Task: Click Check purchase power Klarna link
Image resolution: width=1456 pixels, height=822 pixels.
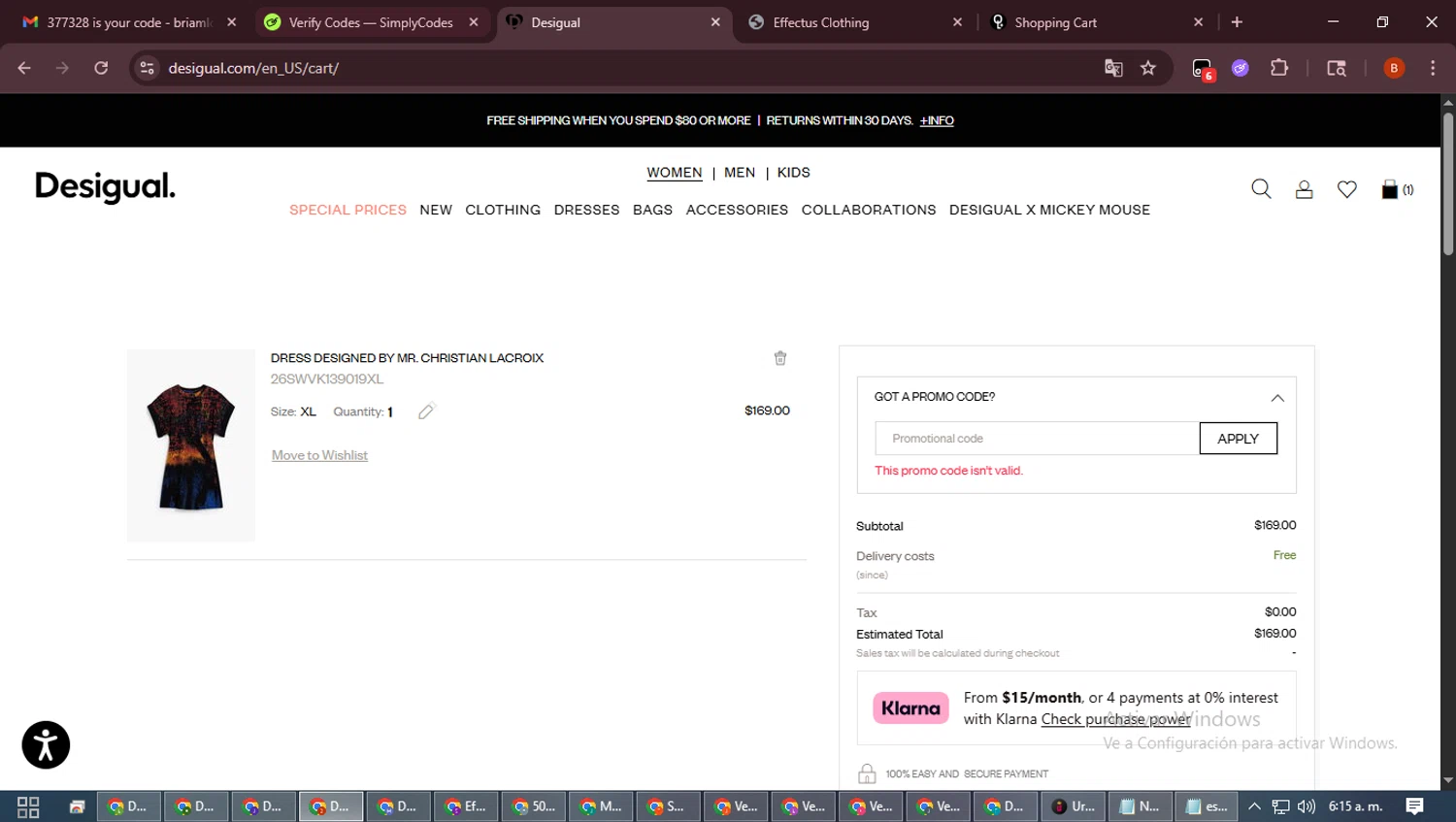Action: [1115, 719]
